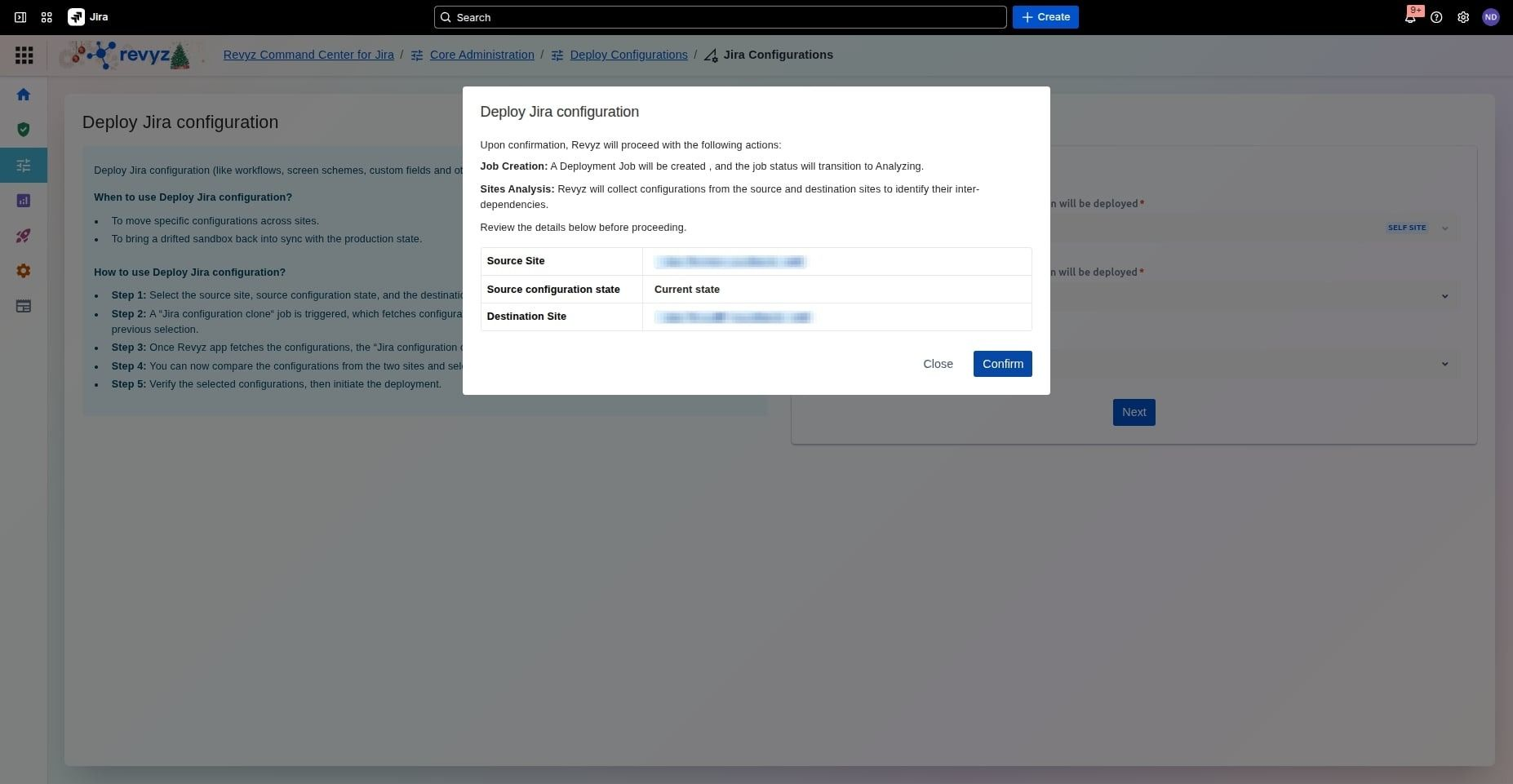
Task: Open the home icon in sidebar
Action: point(24,95)
